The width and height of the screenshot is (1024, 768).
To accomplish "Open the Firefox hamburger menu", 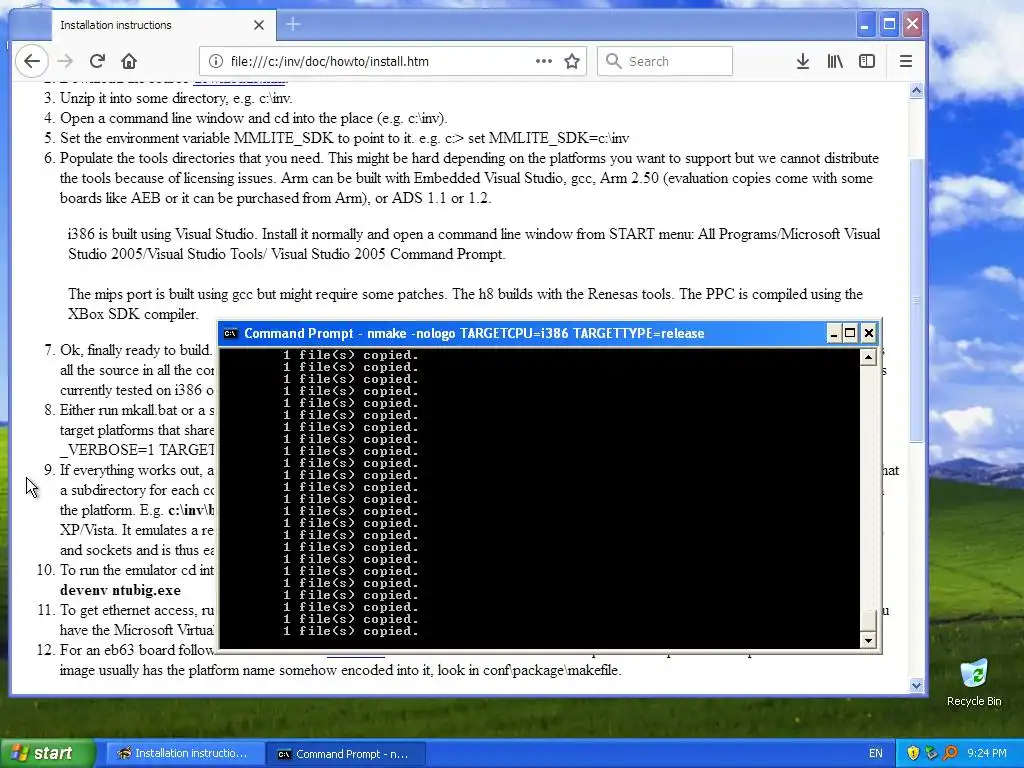I will point(905,61).
